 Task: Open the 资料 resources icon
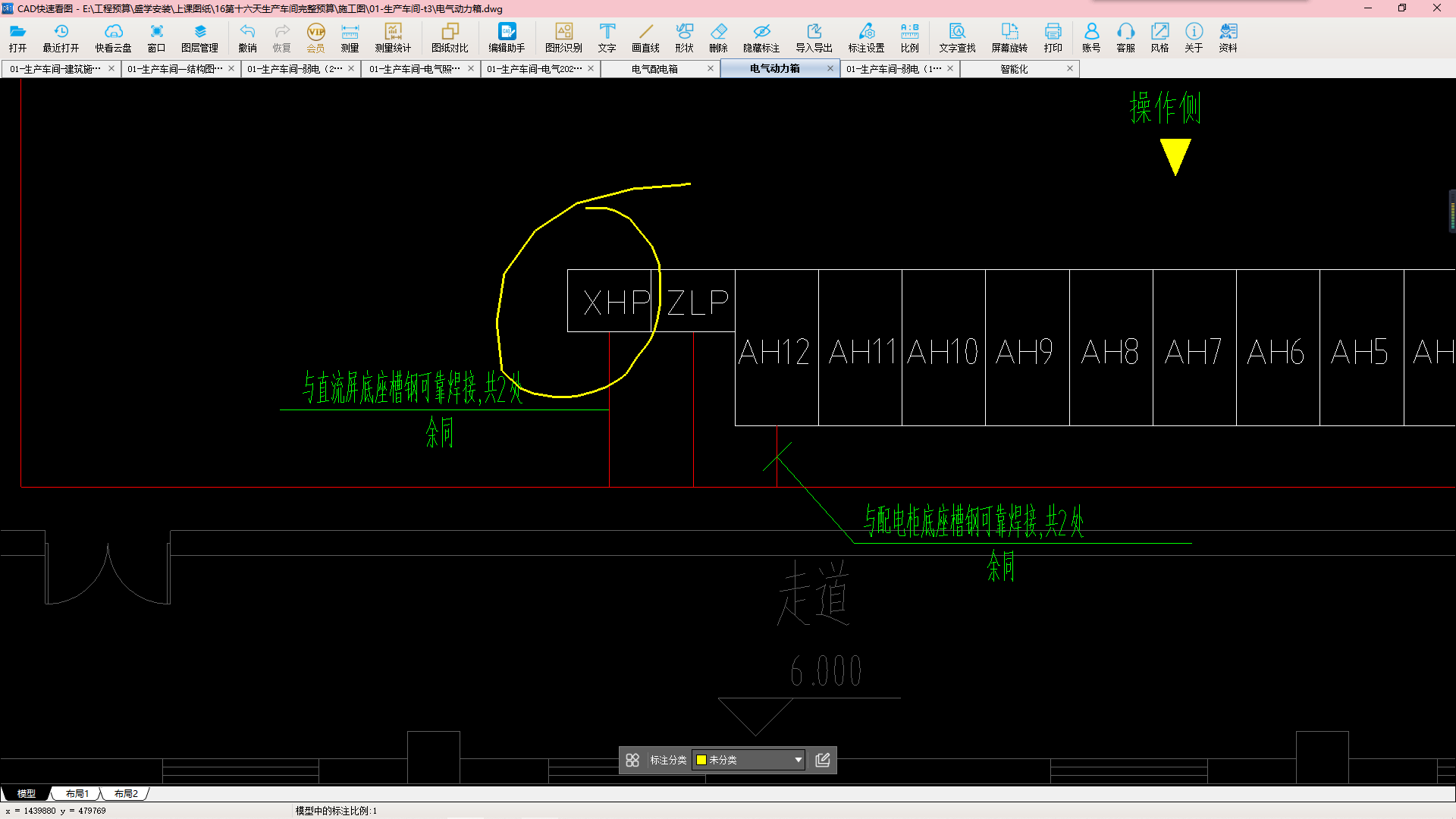(x=1228, y=37)
